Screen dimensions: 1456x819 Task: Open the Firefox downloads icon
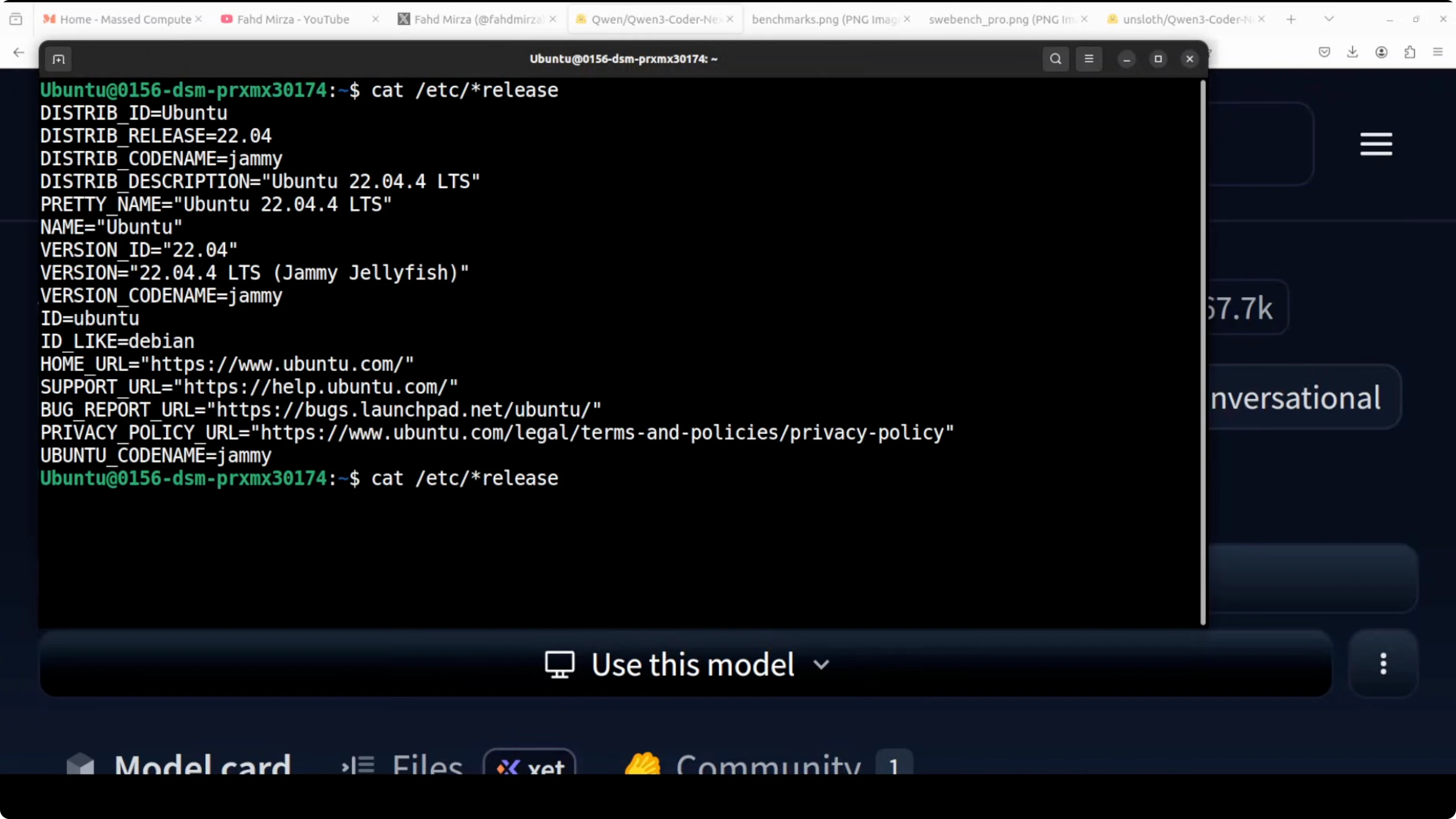pyautogui.click(x=1353, y=53)
